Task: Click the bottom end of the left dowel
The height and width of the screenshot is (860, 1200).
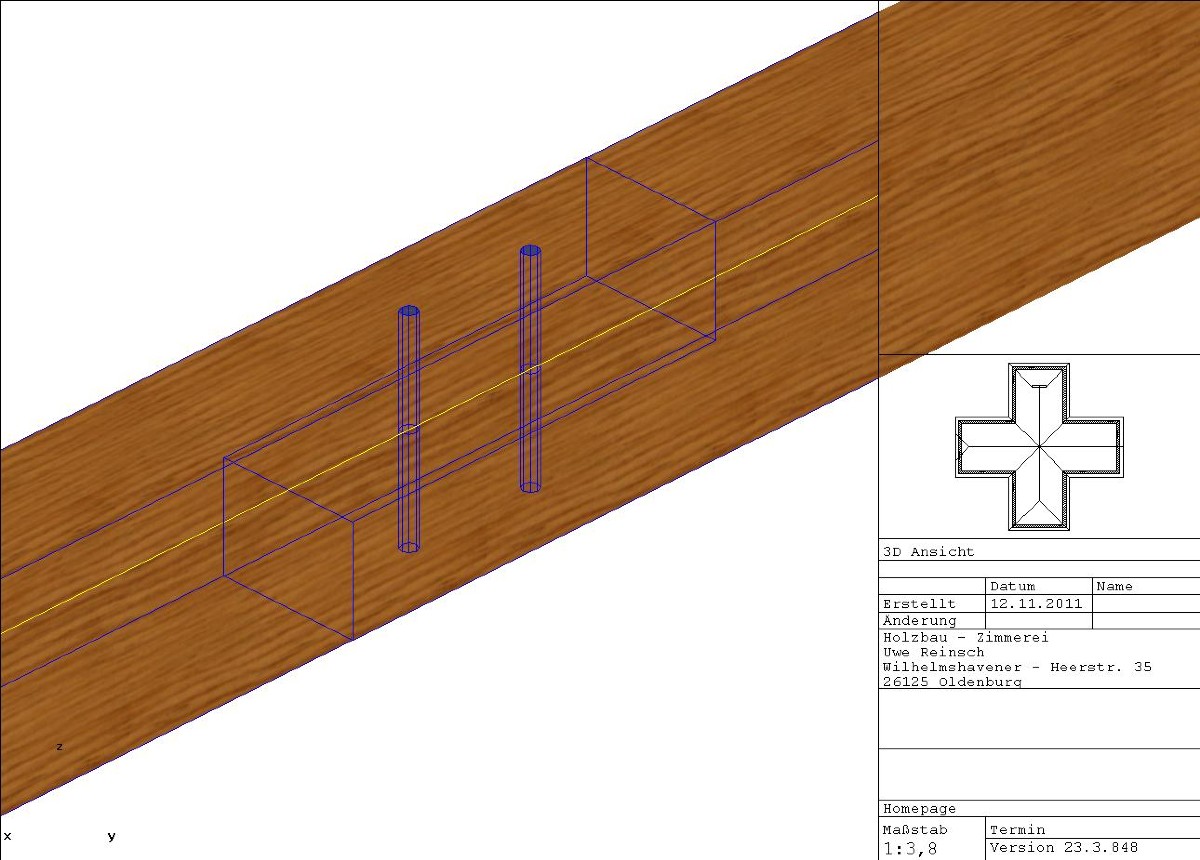Action: [409, 547]
